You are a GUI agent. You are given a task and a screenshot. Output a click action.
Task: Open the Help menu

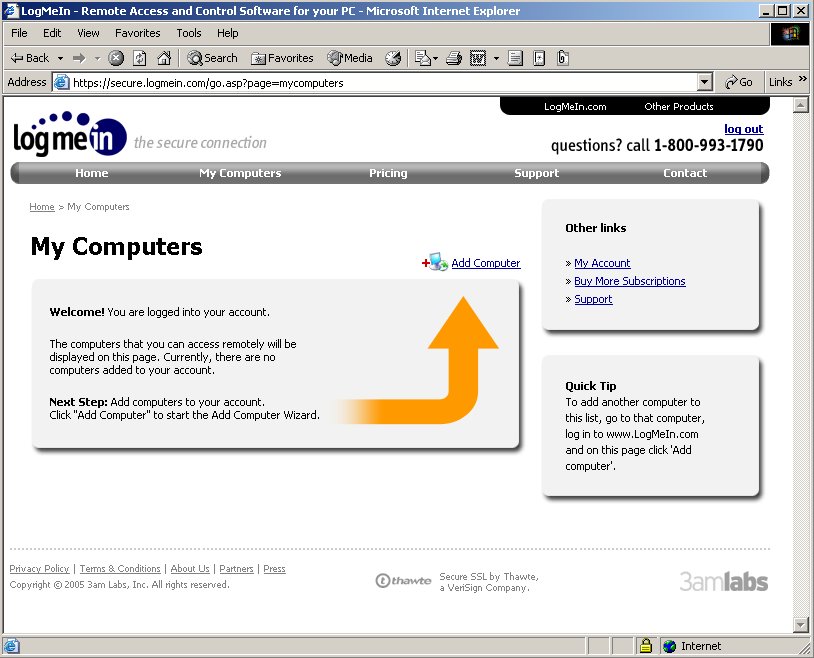click(x=227, y=33)
